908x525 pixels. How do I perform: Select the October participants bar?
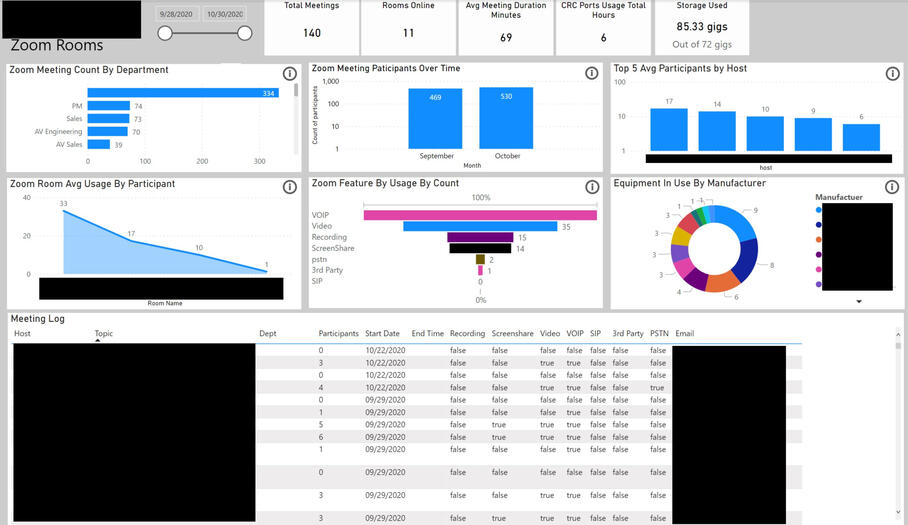point(506,118)
